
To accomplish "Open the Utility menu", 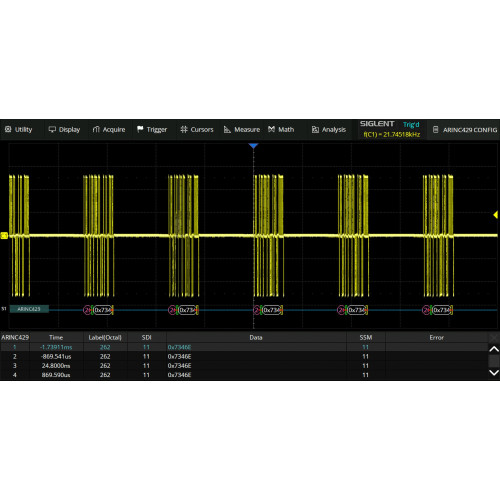I will [19, 129].
